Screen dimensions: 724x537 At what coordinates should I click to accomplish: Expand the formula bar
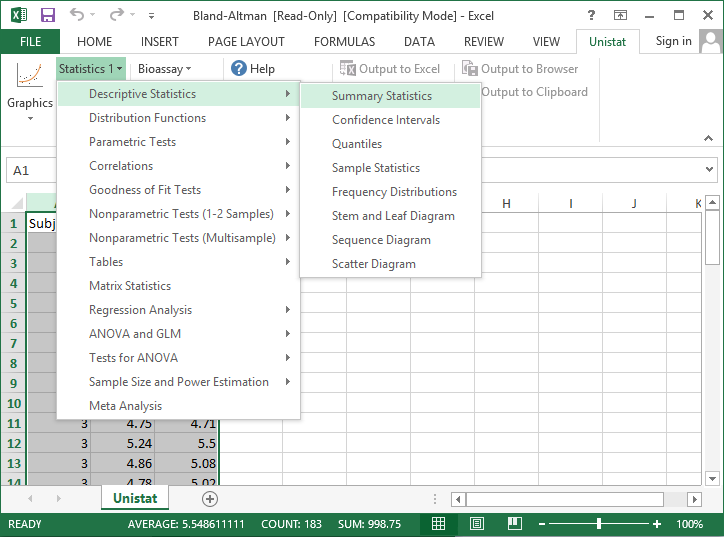pos(709,169)
